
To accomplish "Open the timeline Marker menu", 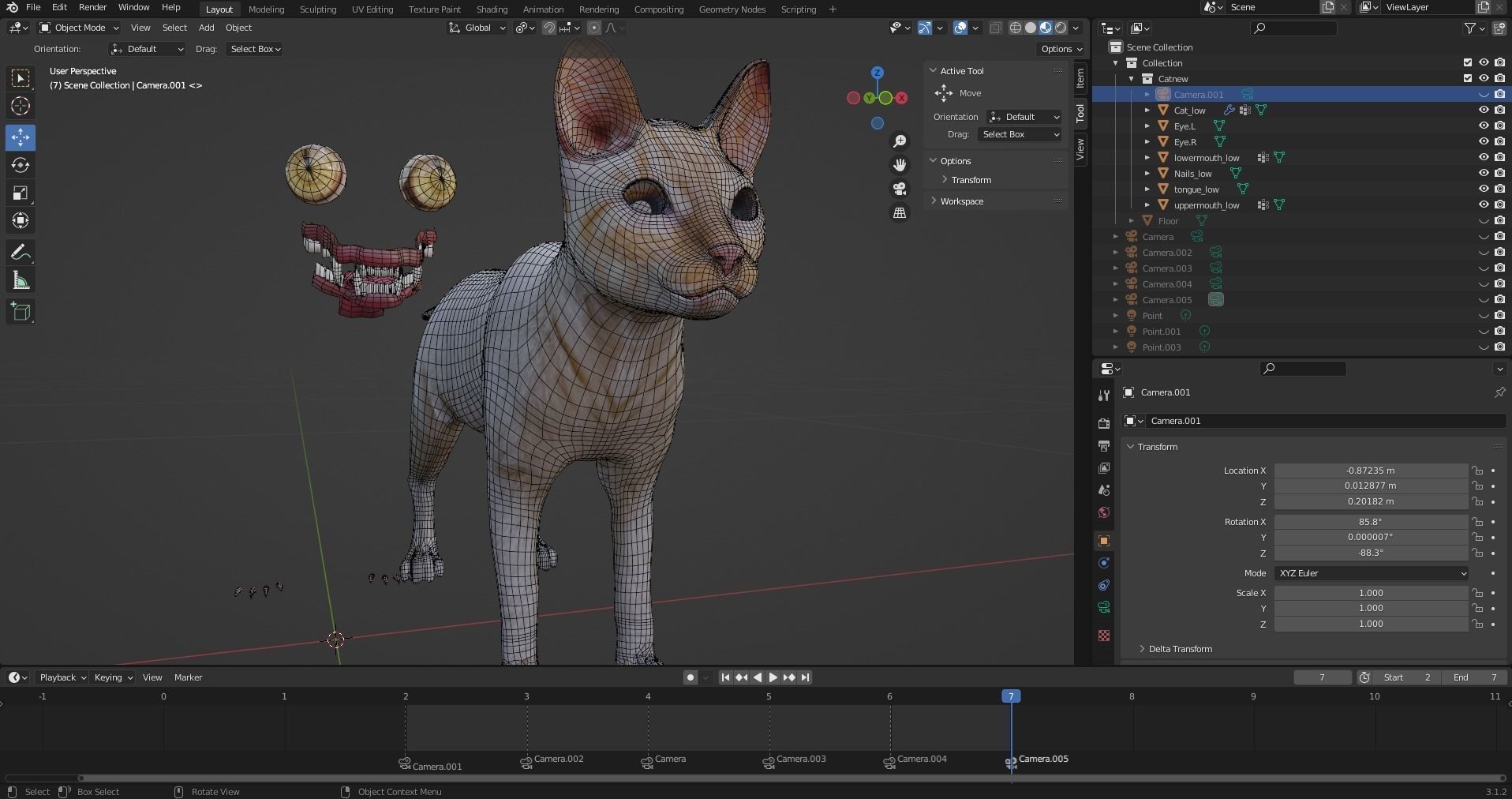I will point(188,677).
